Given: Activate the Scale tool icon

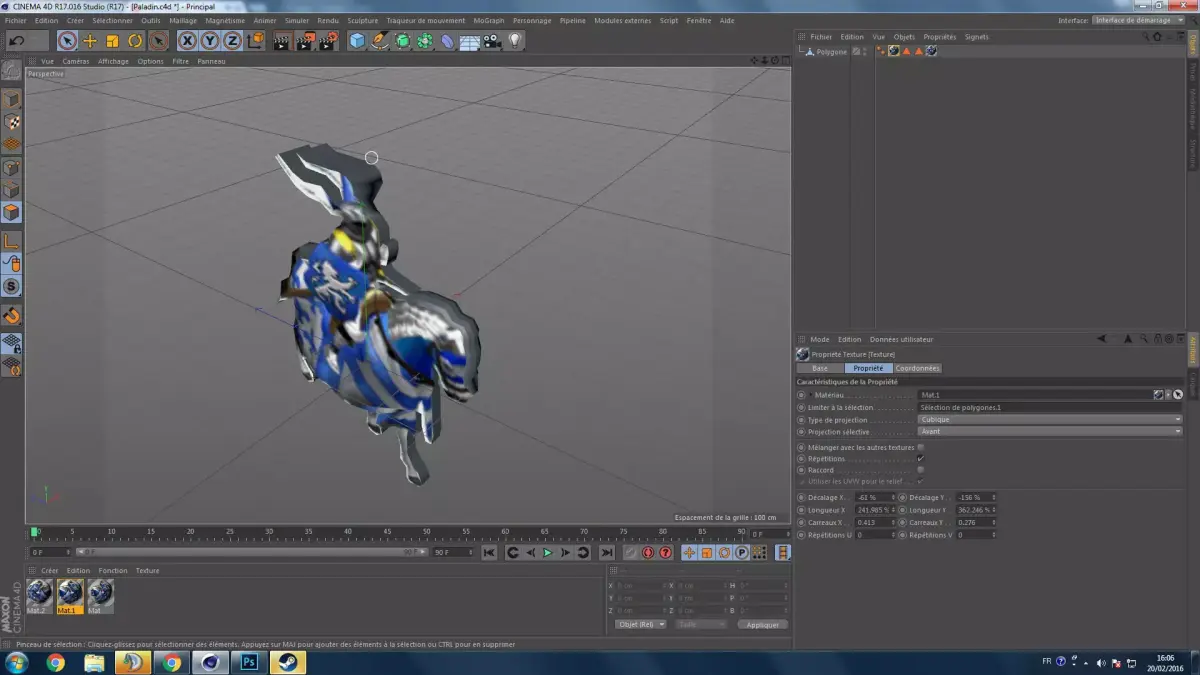Looking at the screenshot, I should (112, 41).
